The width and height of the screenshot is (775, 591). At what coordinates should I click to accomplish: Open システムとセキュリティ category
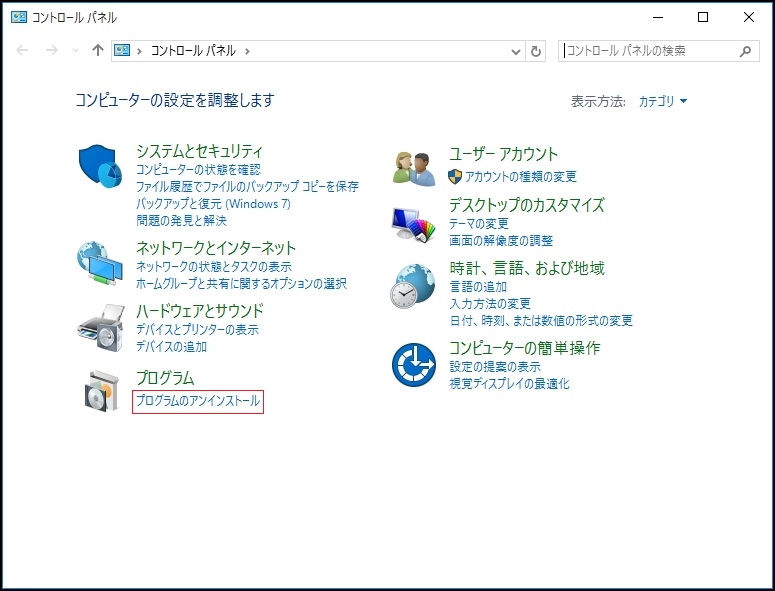[x=199, y=151]
